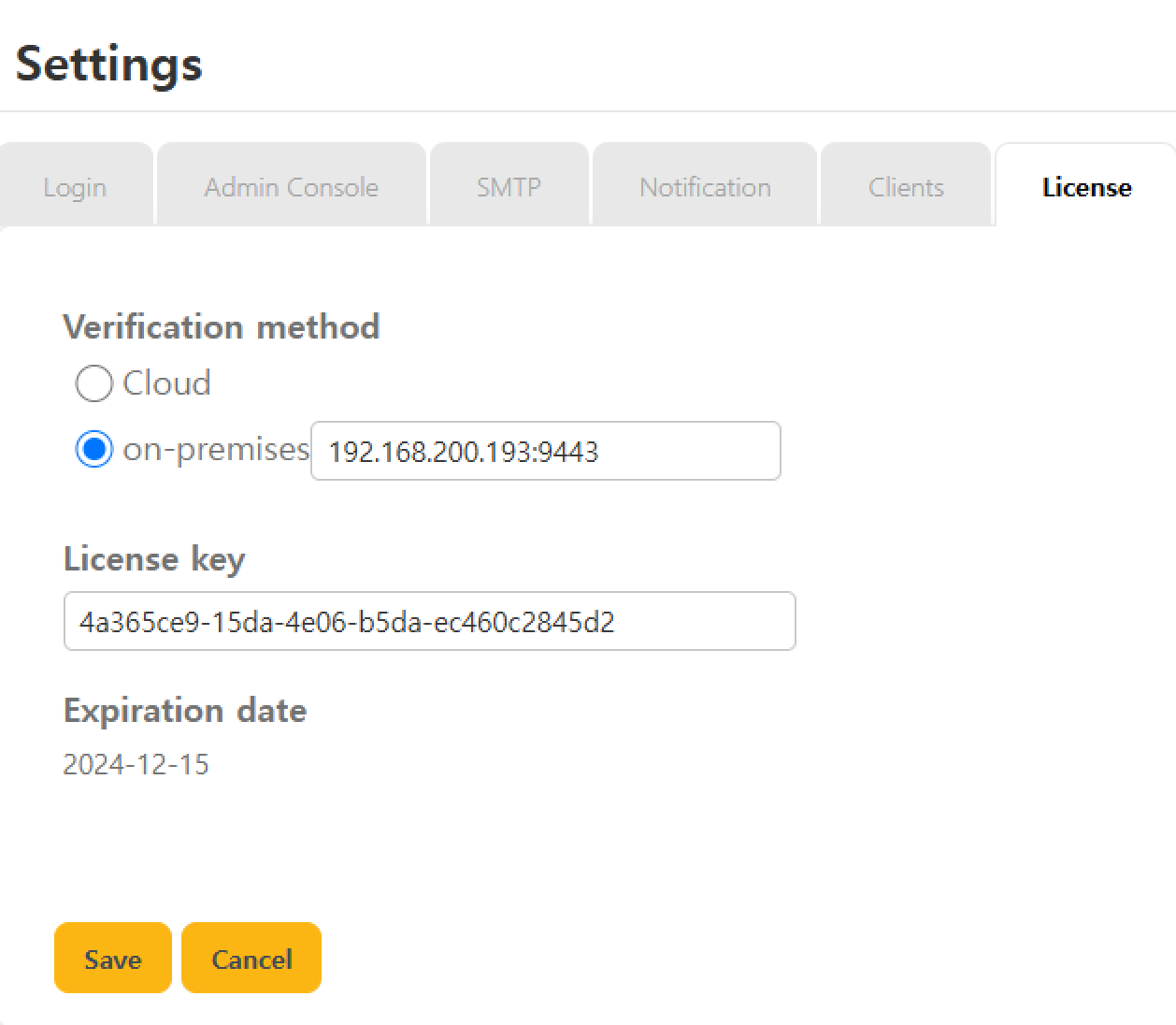Select the Cloud radio button

[x=93, y=383]
